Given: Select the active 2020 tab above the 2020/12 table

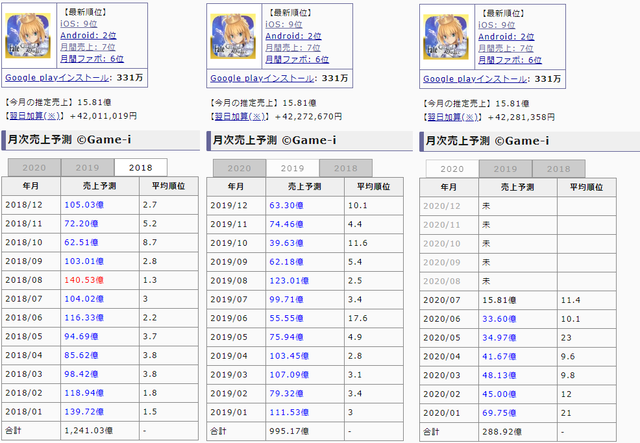Looking at the screenshot, I should (452, 169).
